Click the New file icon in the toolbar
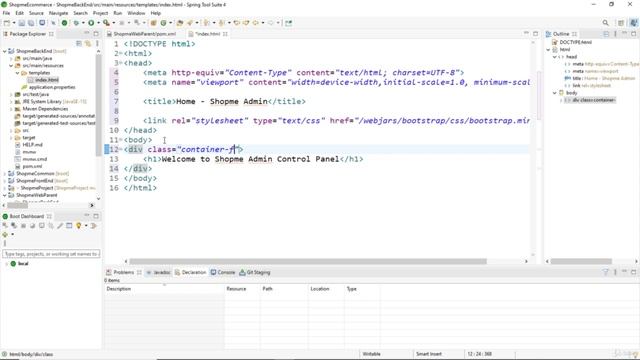The width and height of the screenshot is (640, 360). [x=7, y=23]
